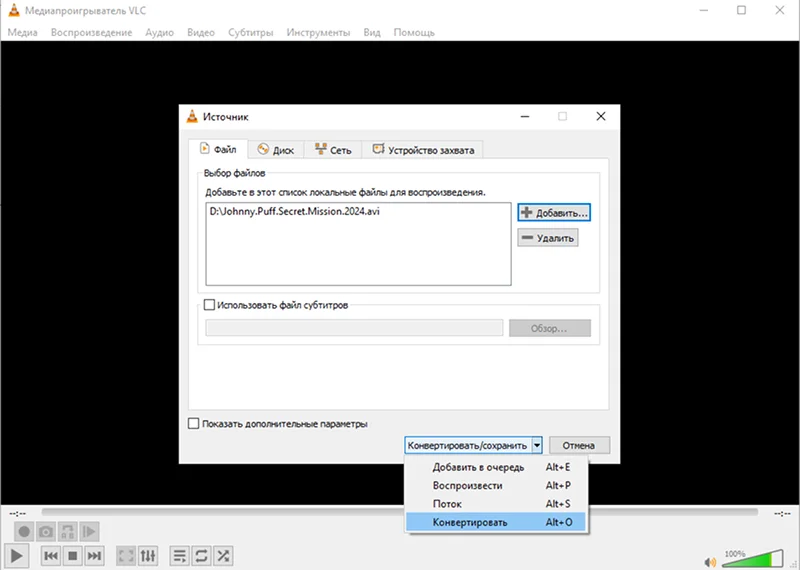
Task: Click the playback seek bar
Action: 399,512
